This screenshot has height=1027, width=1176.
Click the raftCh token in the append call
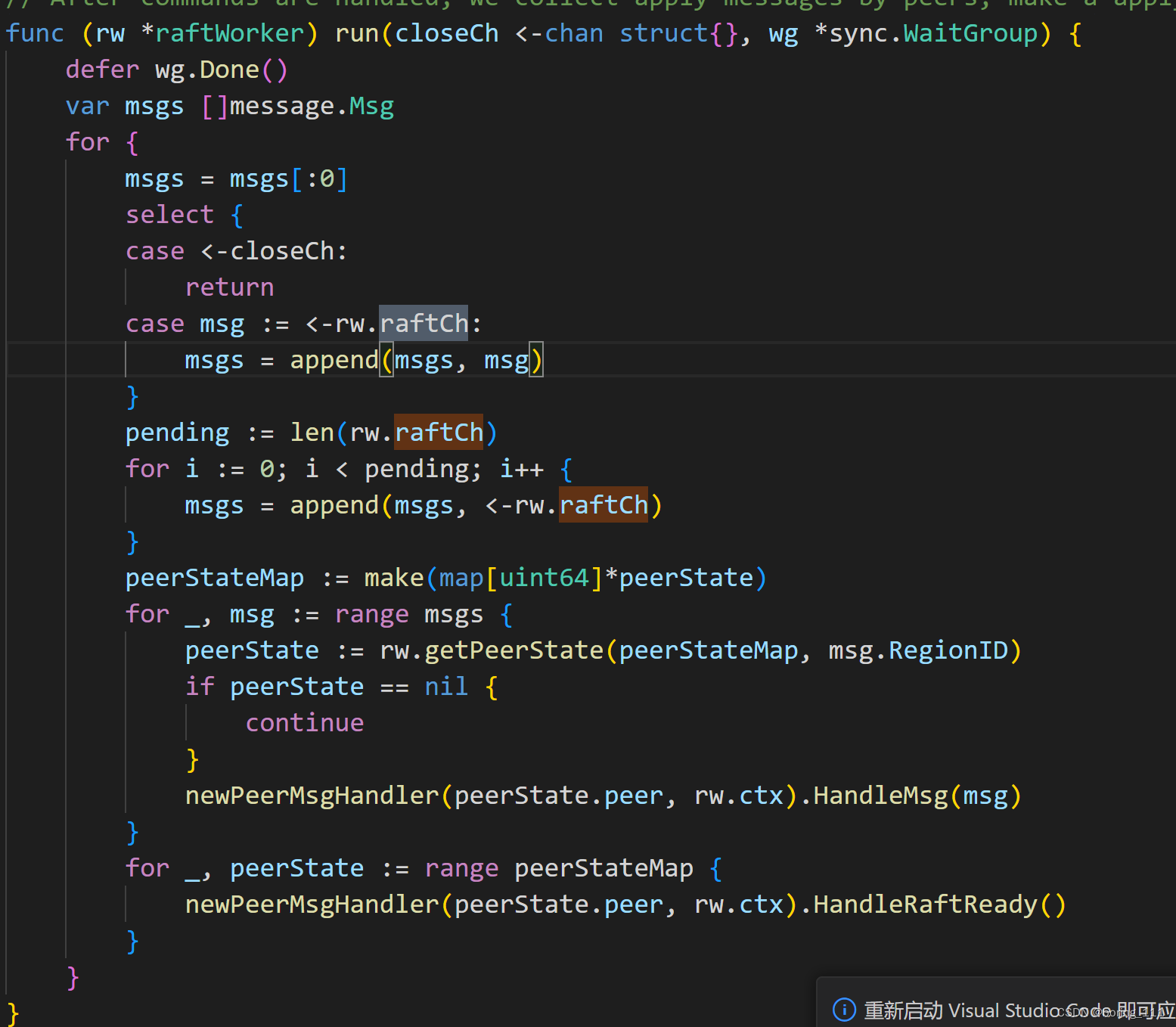(604, 504)
